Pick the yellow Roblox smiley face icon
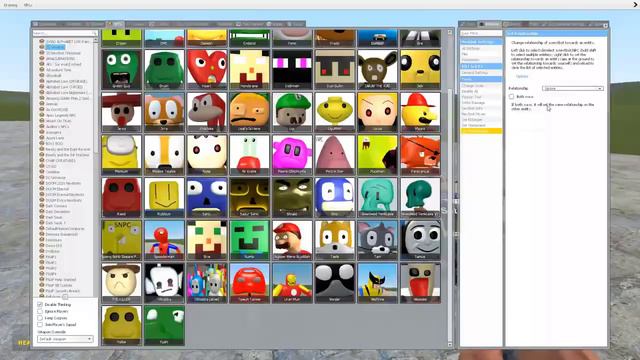This screenshot has height=360, width=640. pyautogui.click(x=164, y=197)
